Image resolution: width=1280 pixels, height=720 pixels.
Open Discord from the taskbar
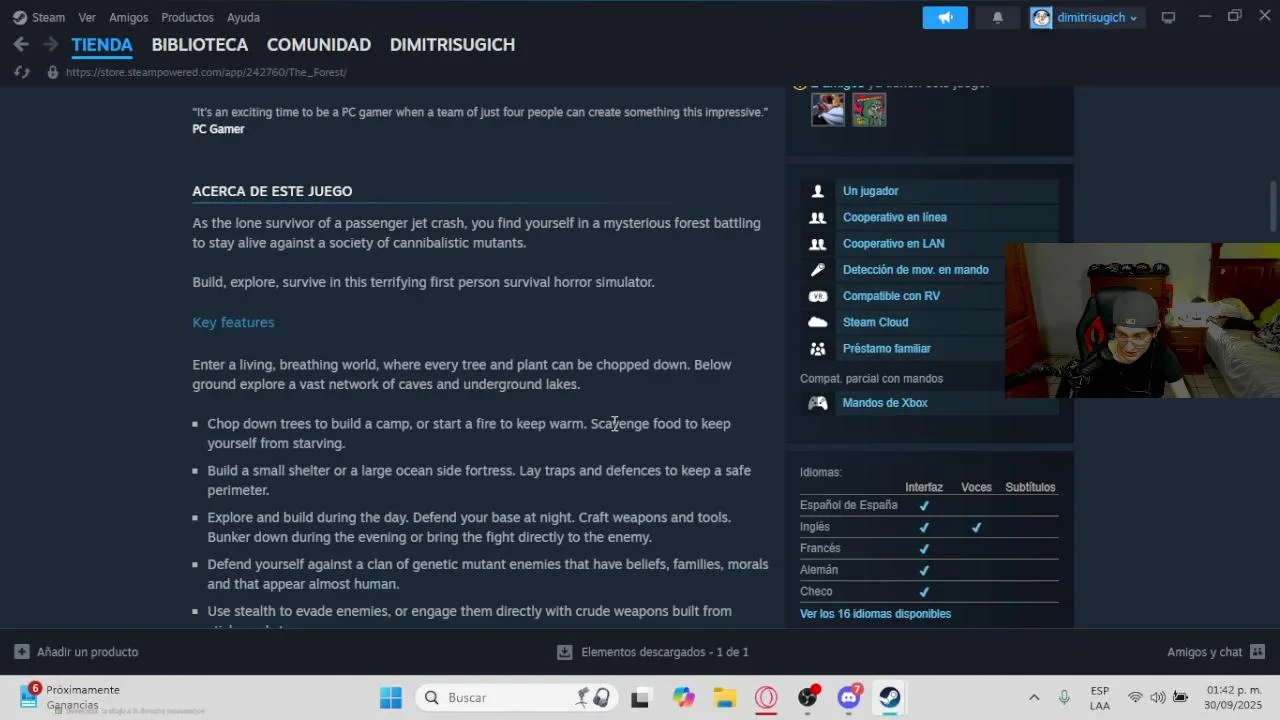[x=849, y=698]
